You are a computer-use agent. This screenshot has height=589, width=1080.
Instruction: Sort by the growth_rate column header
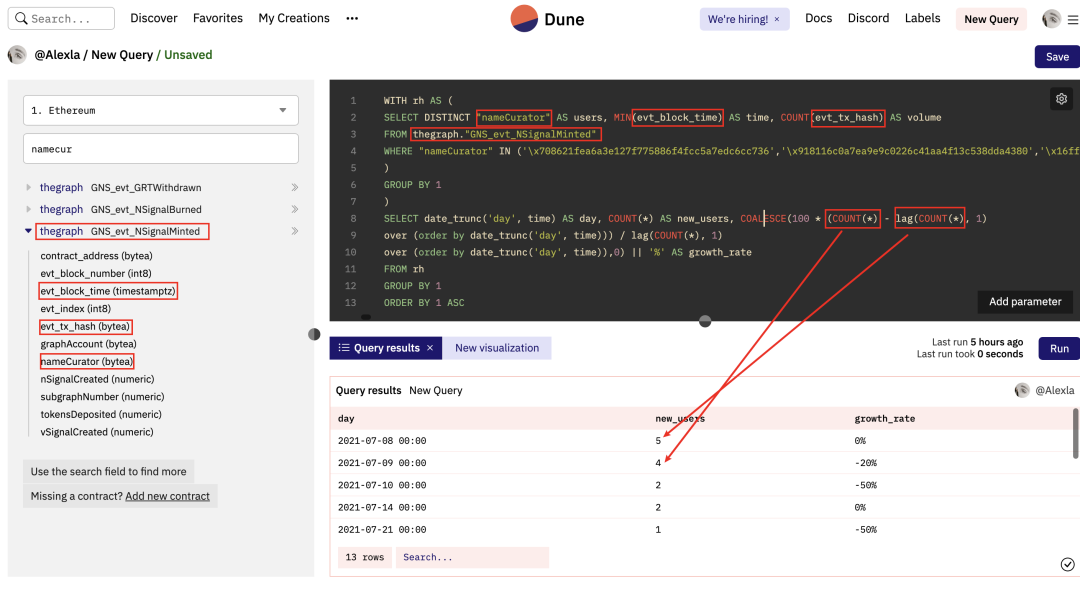click(884, 419)
